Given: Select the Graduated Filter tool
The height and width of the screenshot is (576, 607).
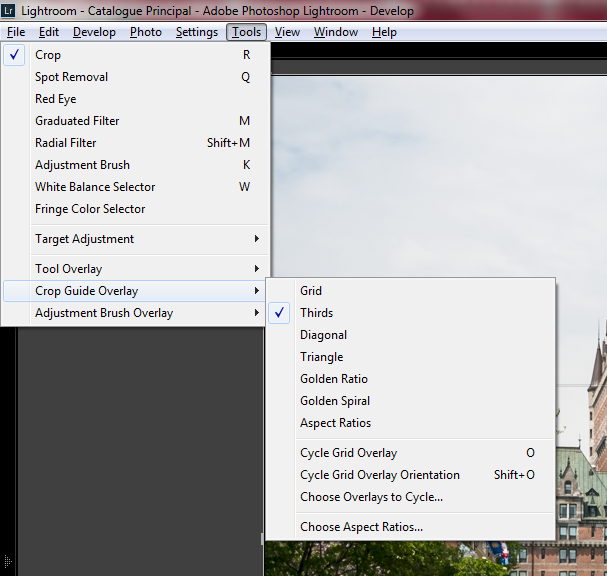Looking at the screenshot, I should [x=135, y=121].
